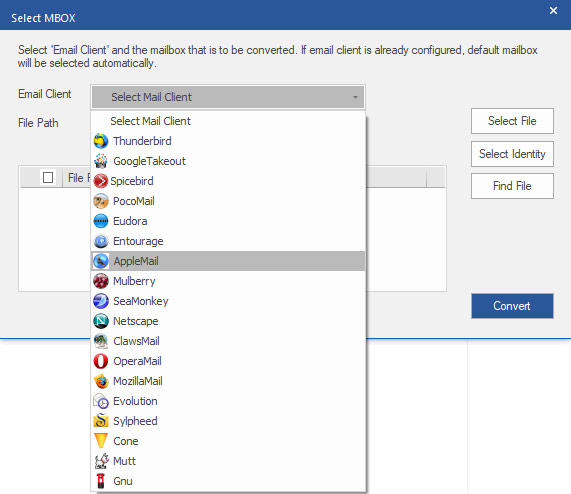Viewport: 571px width, 494px height.
Task: Choose Mulberry mail client
Action: [x=228, y=281]
